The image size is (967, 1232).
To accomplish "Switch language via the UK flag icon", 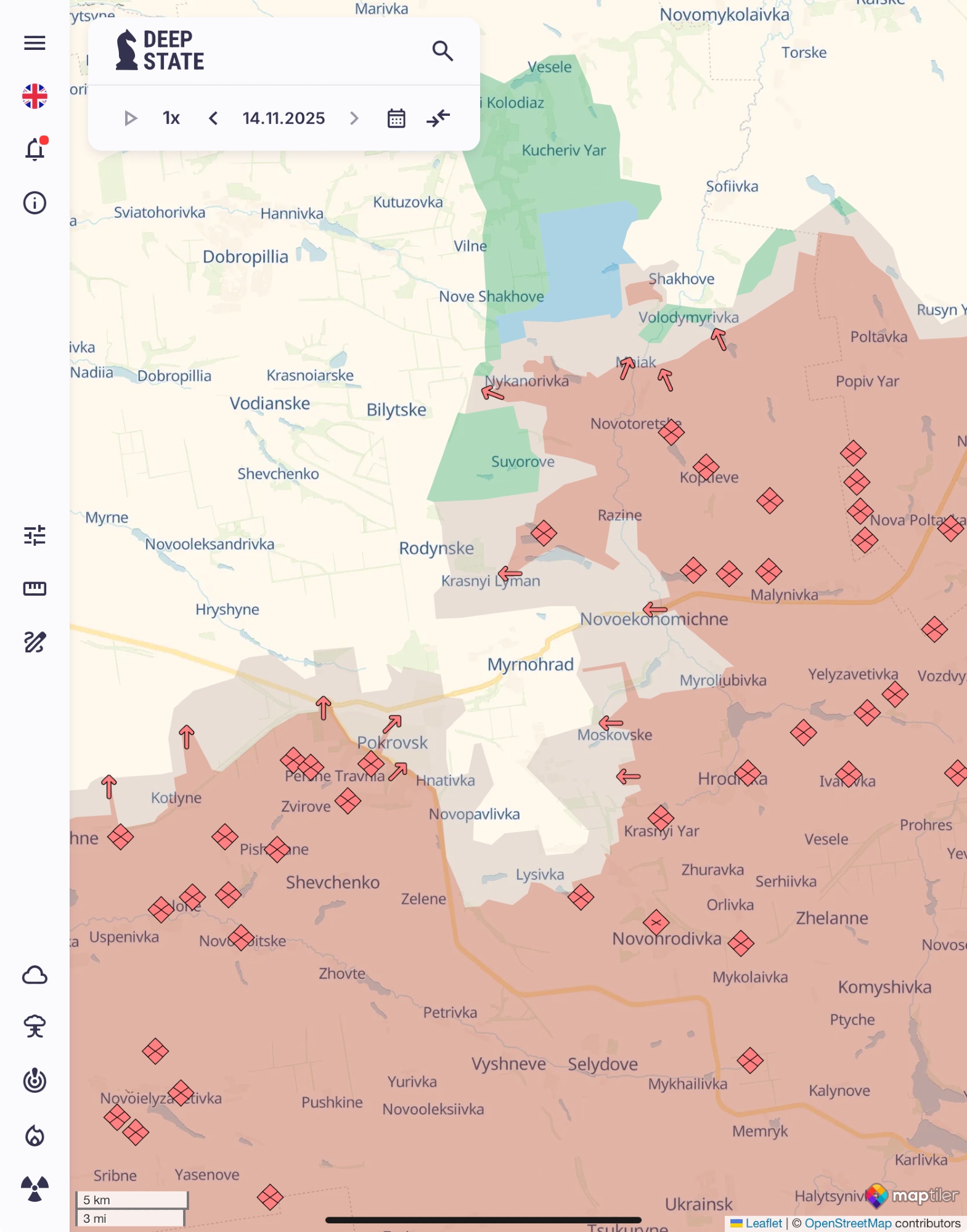I will point(35,96).
